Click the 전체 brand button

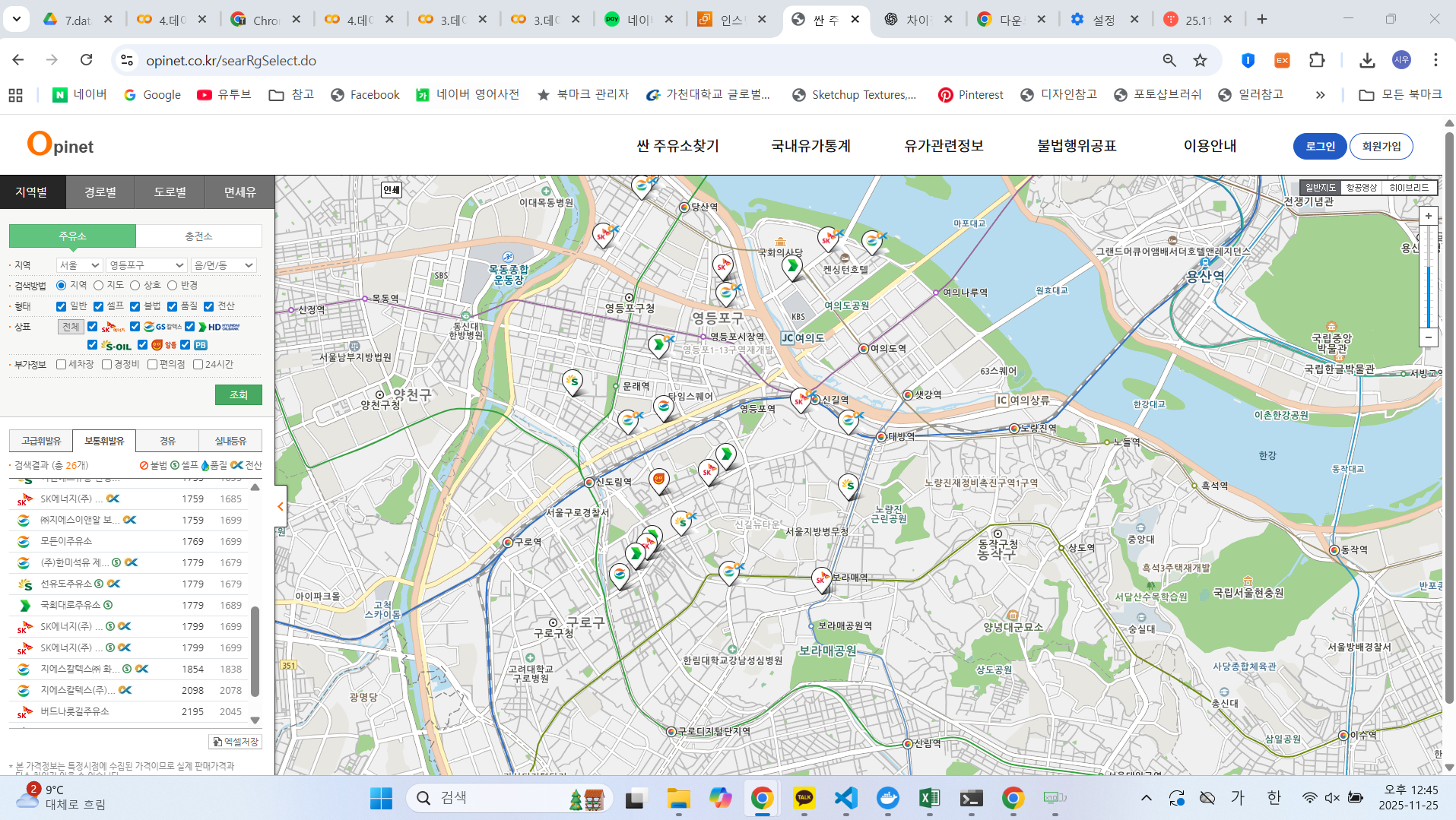click(x=71, y=327)
